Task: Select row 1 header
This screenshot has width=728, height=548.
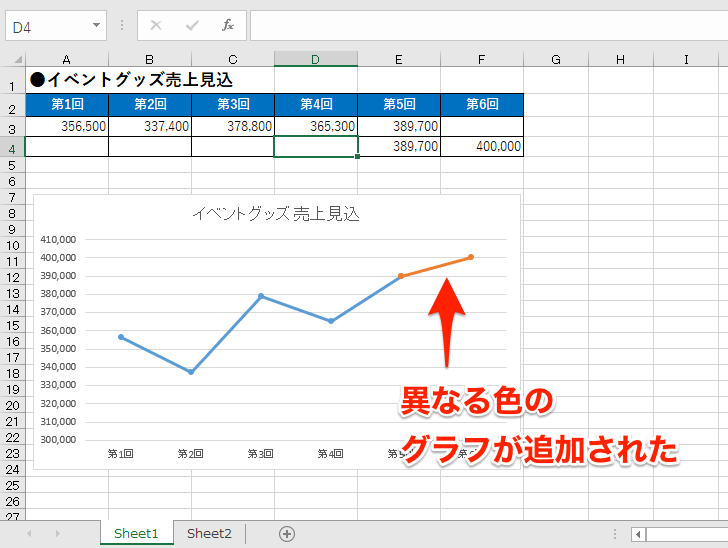Action: [12, 80]
